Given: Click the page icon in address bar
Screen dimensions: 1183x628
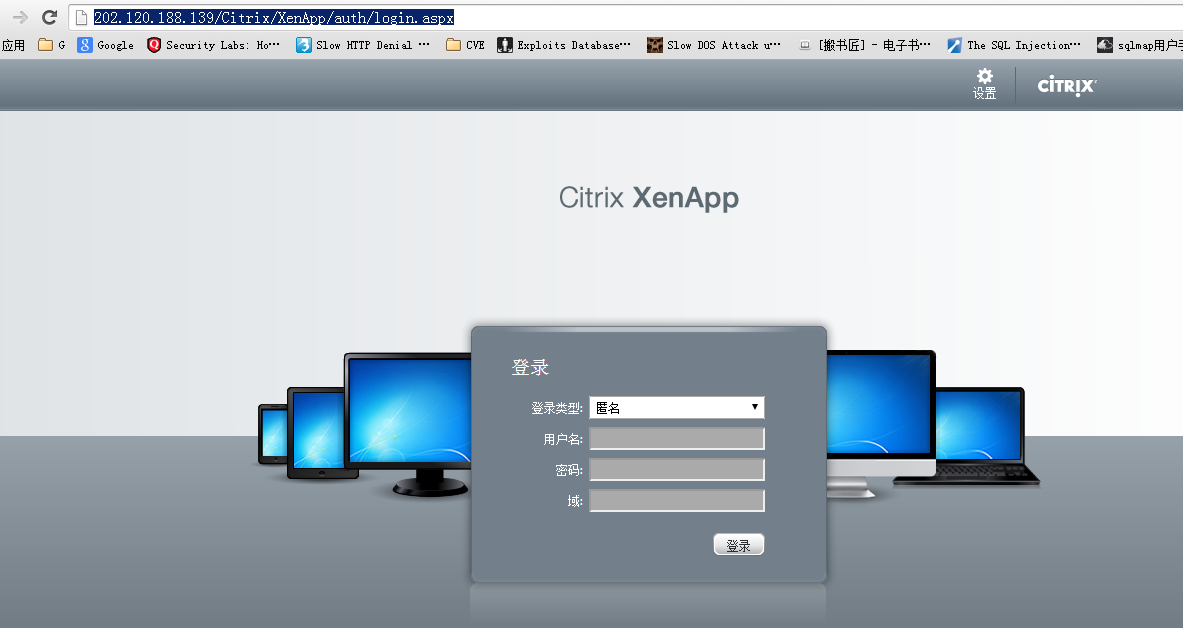Looking at the screenshot, I should point(81,17).
